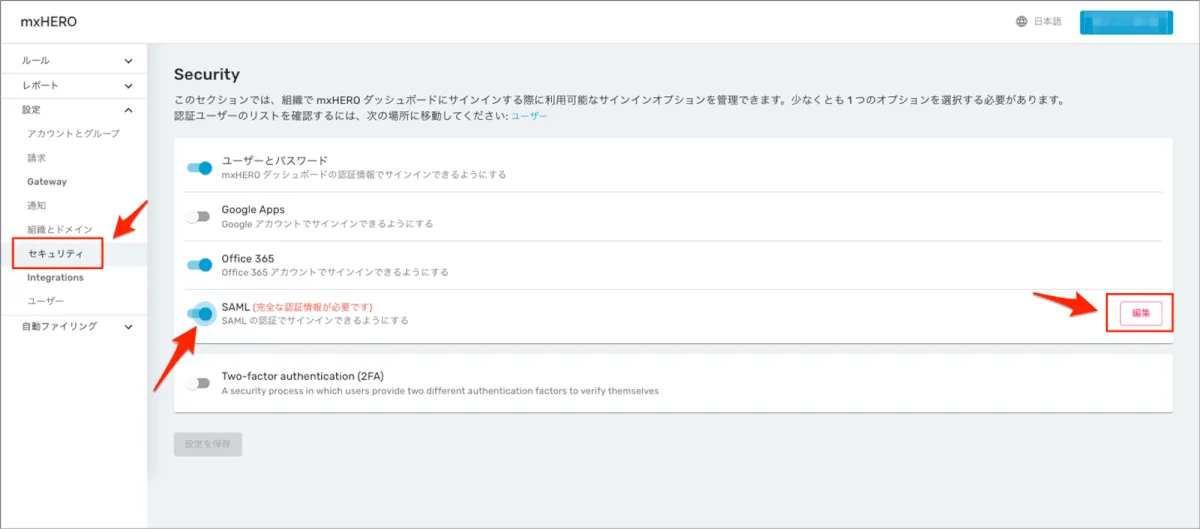This screenshot has width=1200, height=529.
Task: Open Integrations in sidebar
Action: click(55, 278)
